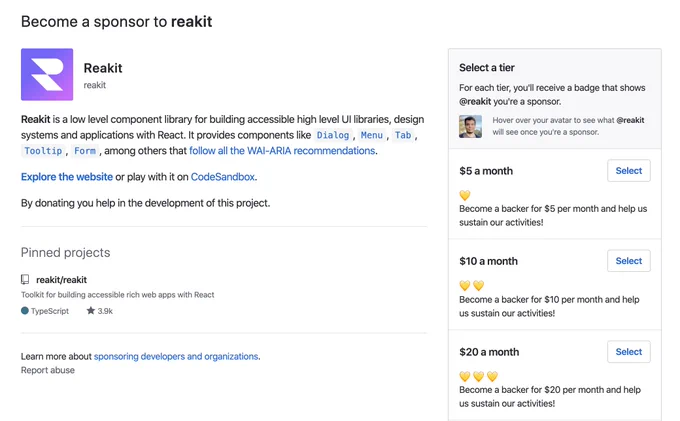Click the Reakit organization name heading
Image resolution: width=680 pixels, height=421 pixels.
click(103, 68)
